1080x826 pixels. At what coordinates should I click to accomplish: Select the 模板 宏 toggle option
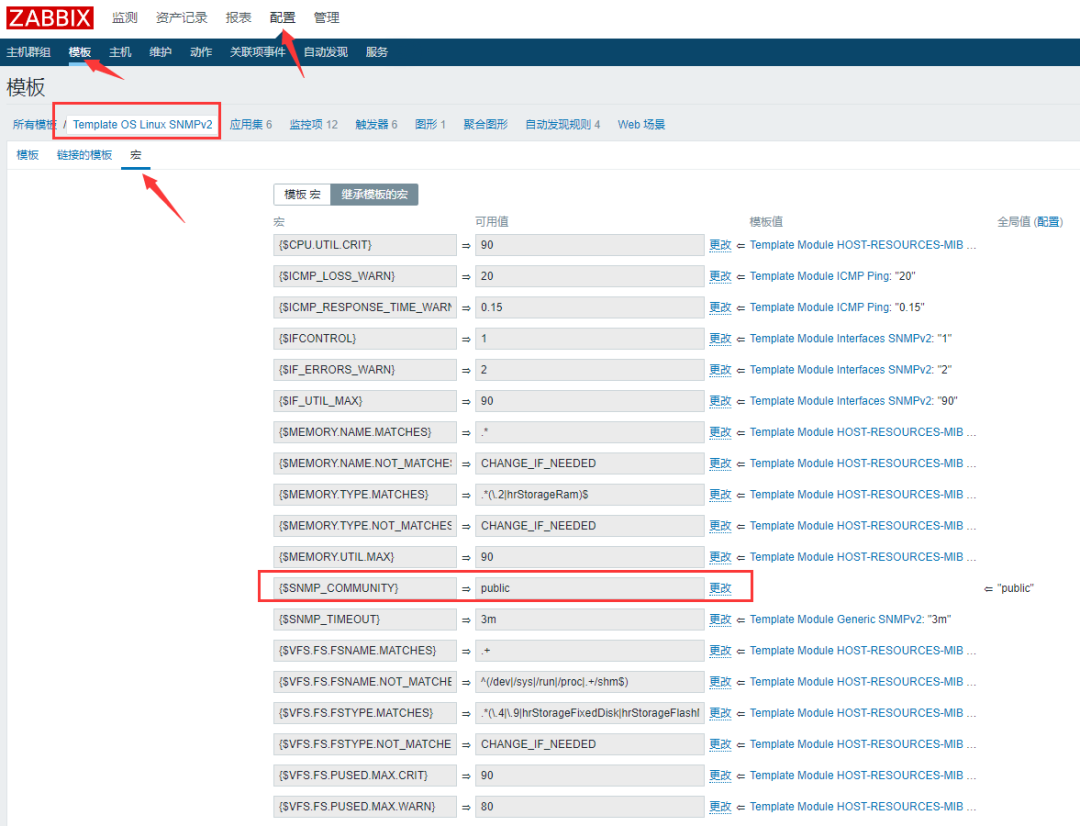click(x=302, y=194)
